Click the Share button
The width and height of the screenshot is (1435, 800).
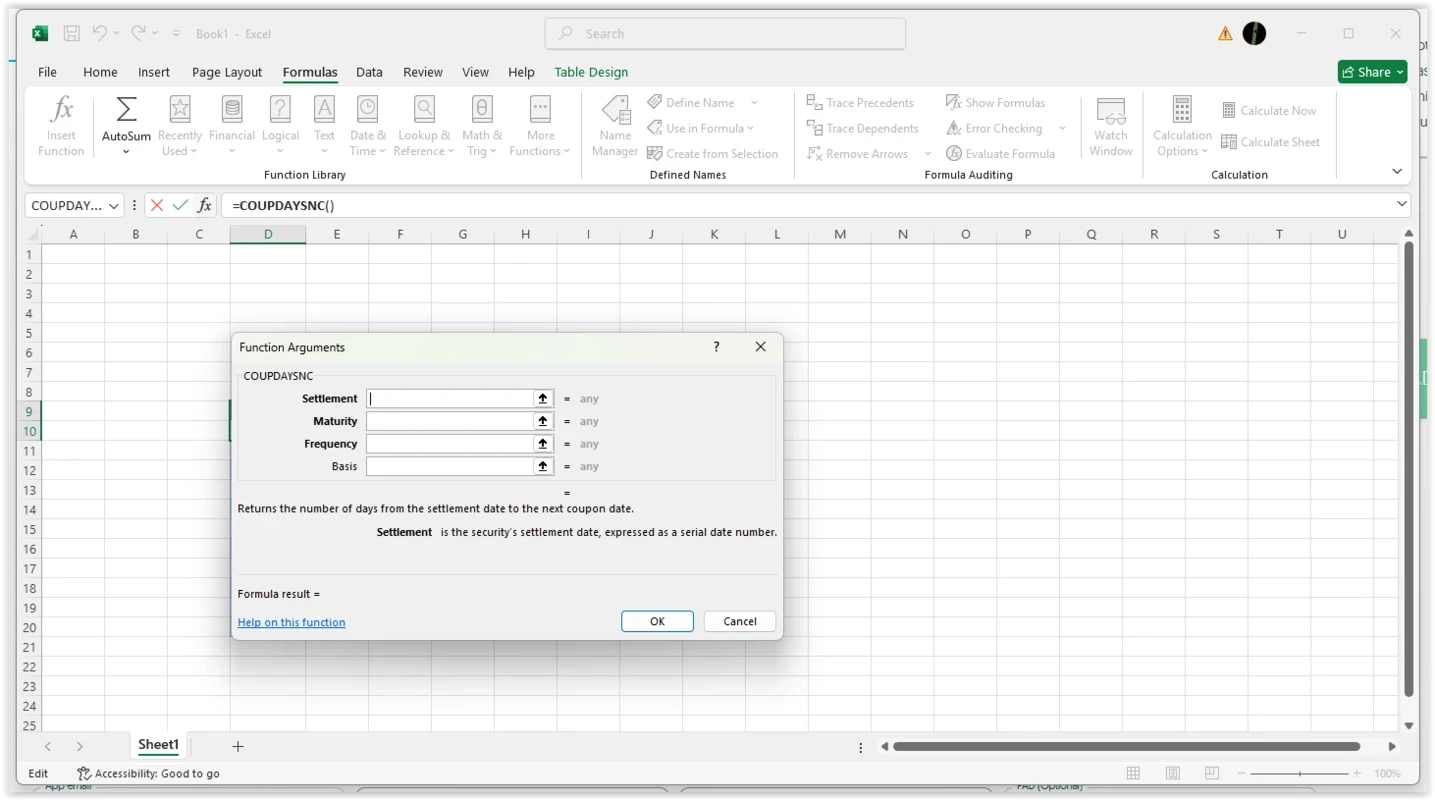(x=1372, y=72)
